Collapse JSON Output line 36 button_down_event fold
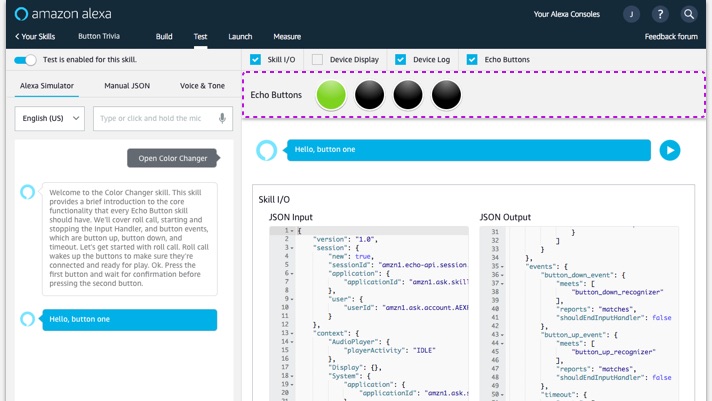The image size is (712, 401). (502, 275)
